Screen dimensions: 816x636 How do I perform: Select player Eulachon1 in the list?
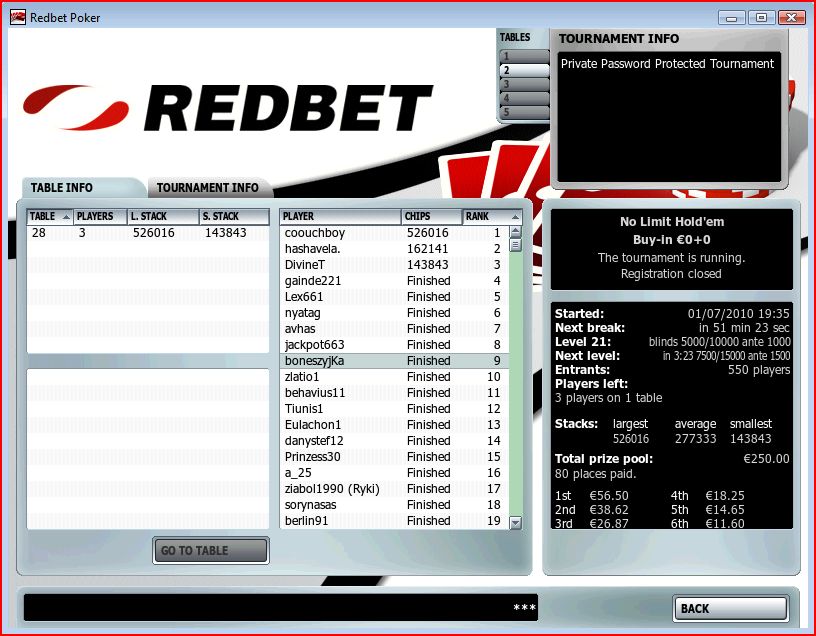pos(394,425)
